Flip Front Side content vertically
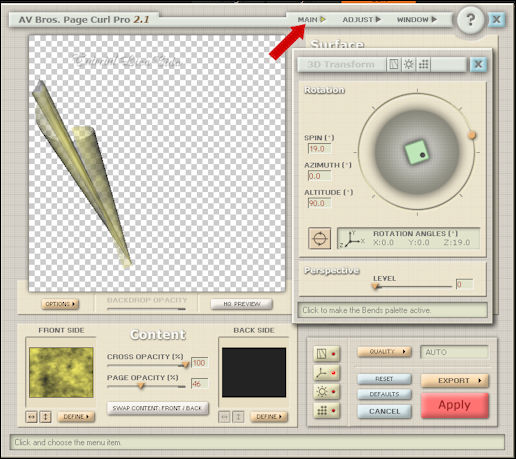516x459 pixels. tap(46, 417)
